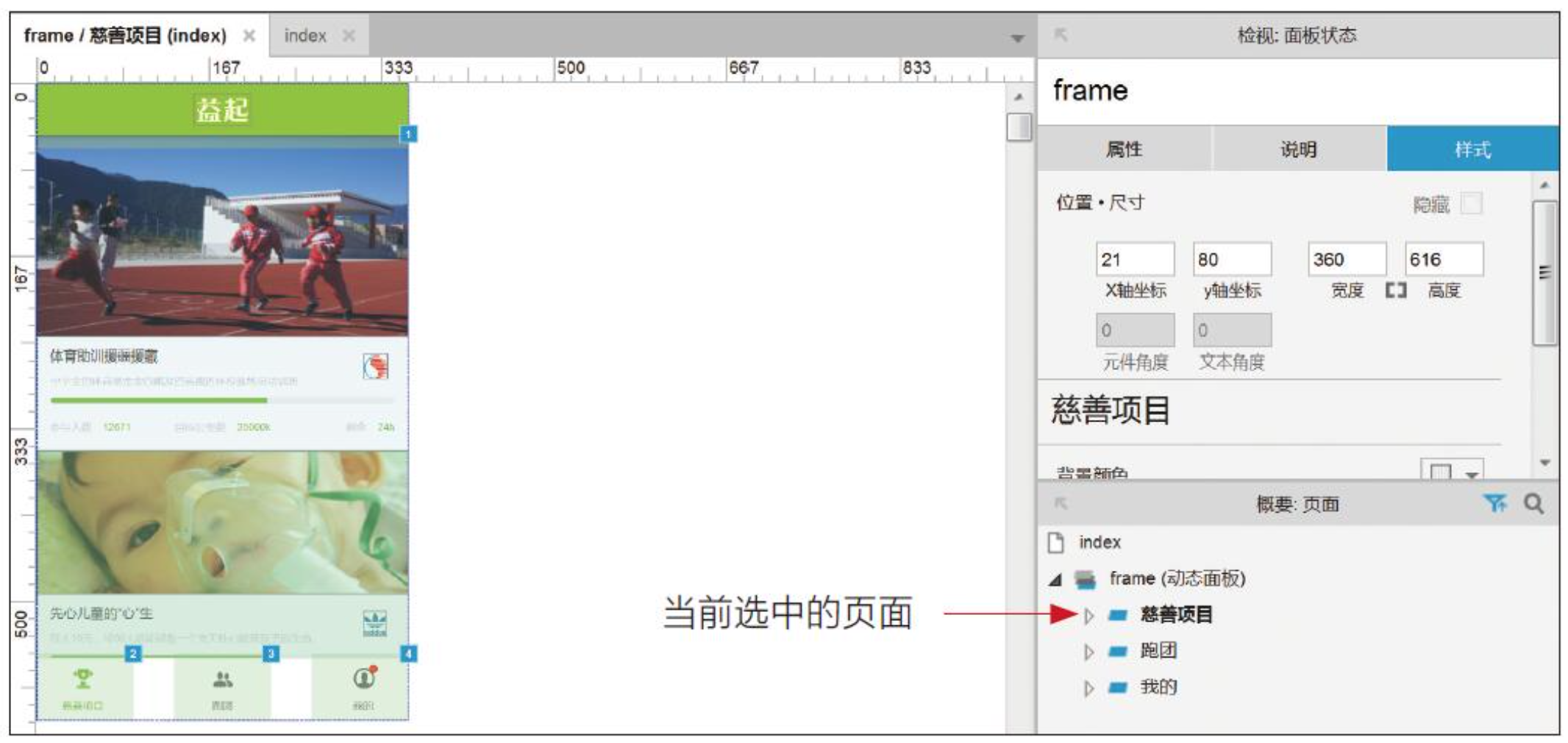The image size is (1568, 743).
Task: Click the 体育助训 project title text
Action: click(x=104, y=357)
